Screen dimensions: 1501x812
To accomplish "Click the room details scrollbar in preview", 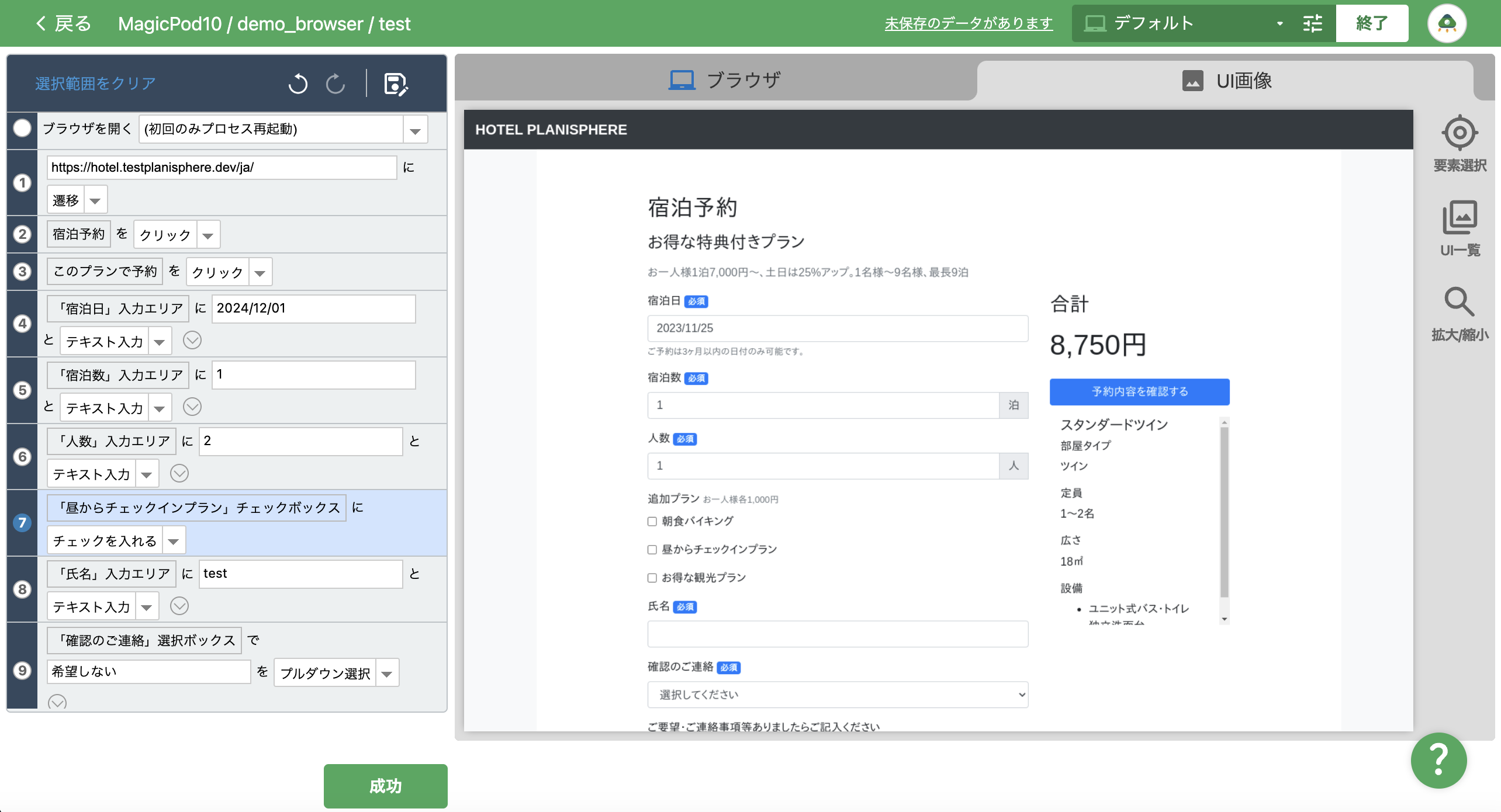I will 1224,512.
